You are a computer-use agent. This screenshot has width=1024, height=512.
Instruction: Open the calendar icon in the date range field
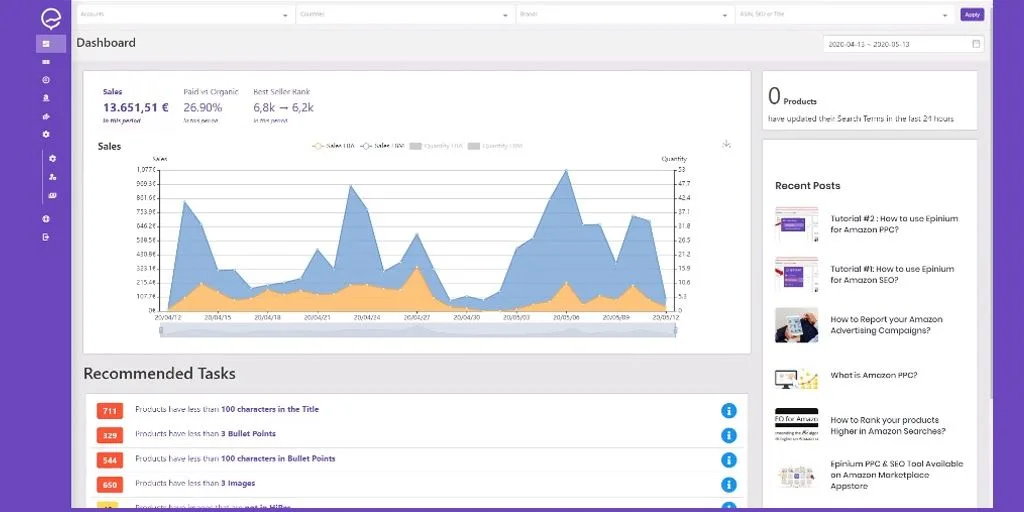coord(976,44)
